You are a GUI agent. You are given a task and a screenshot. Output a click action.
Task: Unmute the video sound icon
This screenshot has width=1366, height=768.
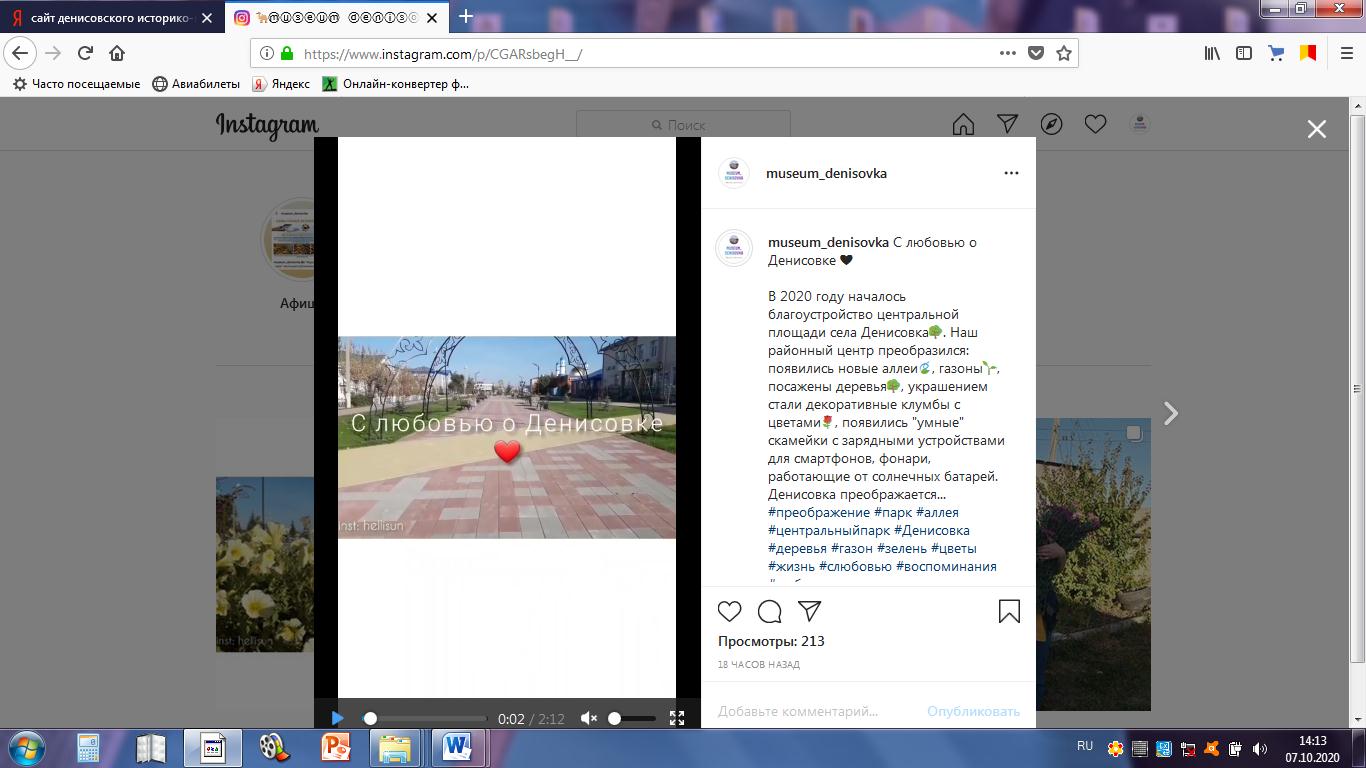589,718
